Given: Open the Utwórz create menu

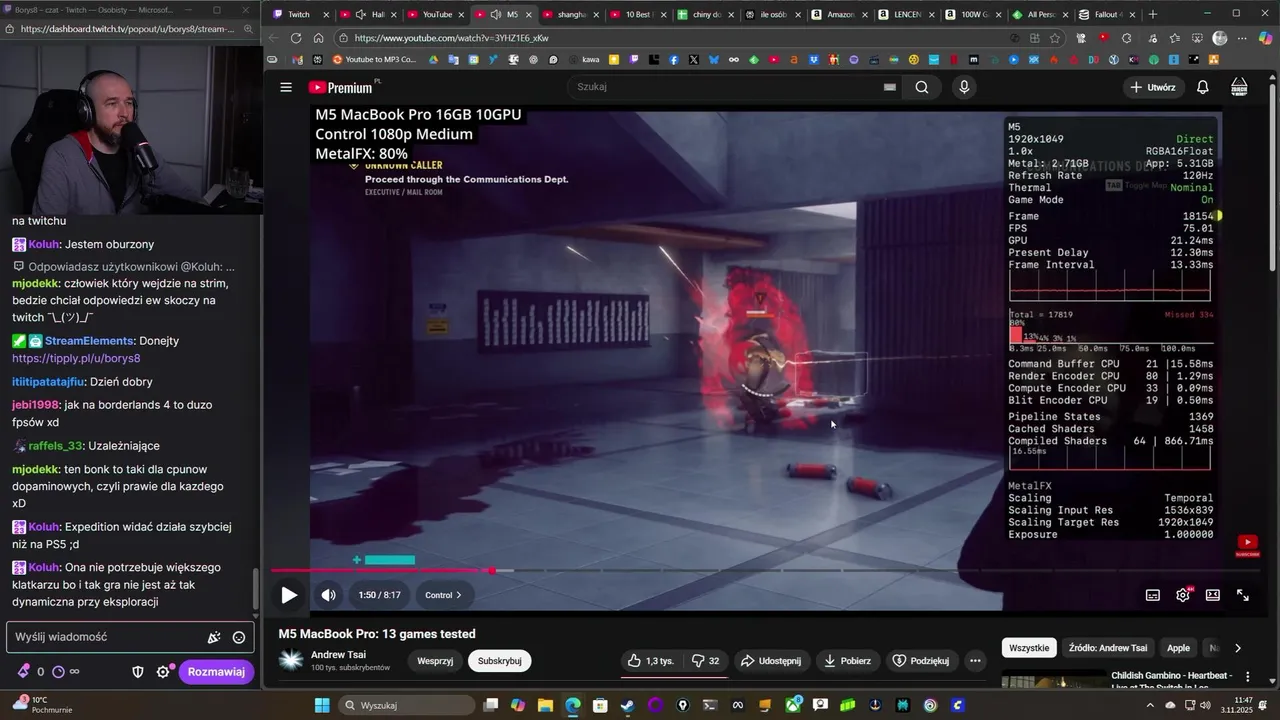Looking at the screenshot, I should click(x=1153, y=87).
